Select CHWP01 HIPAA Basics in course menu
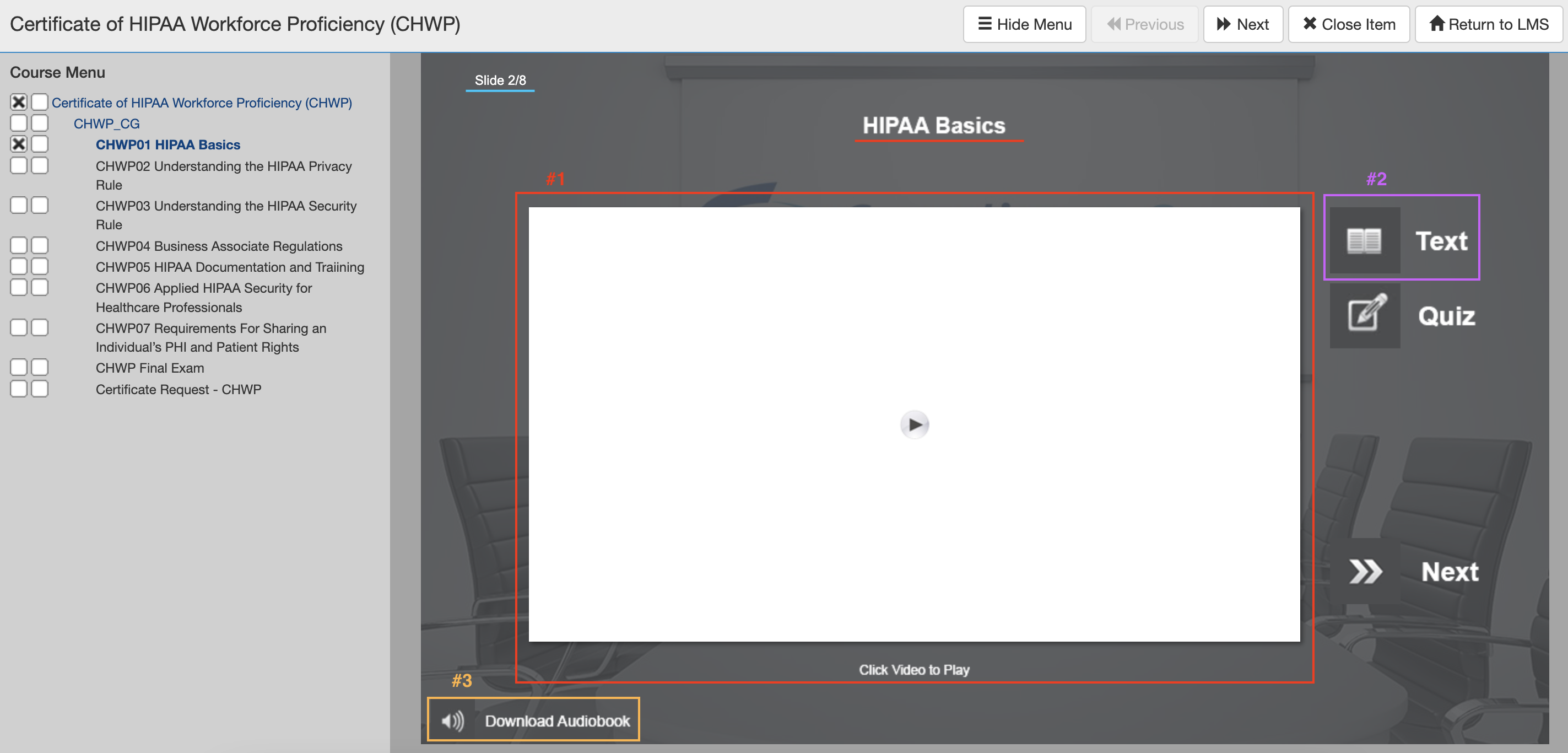The image size is (1568, 753). coord(168,145)
